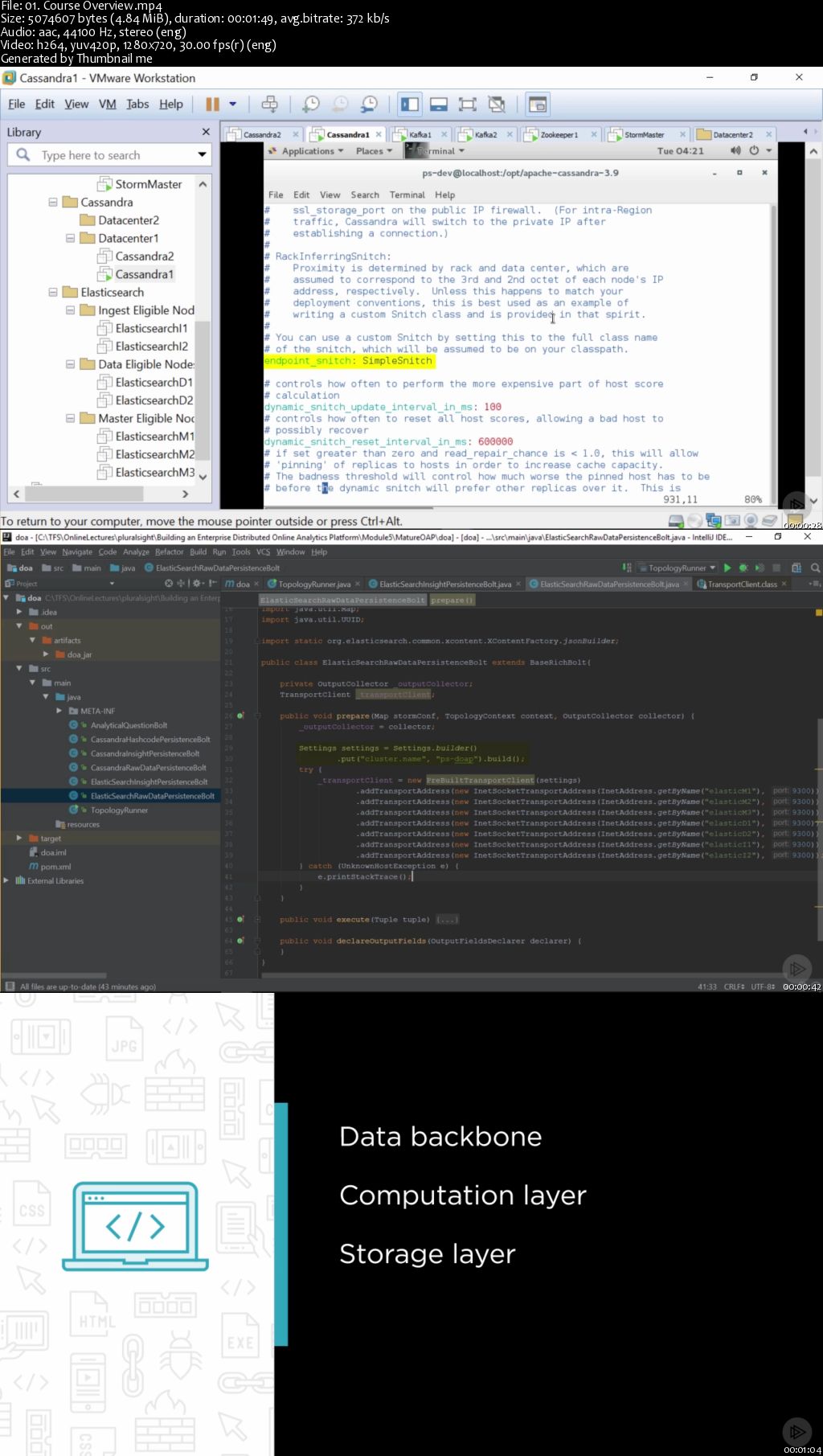Click VMware pause/suspend VM icon
This screenshot has height=1456, width=823.
tap(212, 104)
